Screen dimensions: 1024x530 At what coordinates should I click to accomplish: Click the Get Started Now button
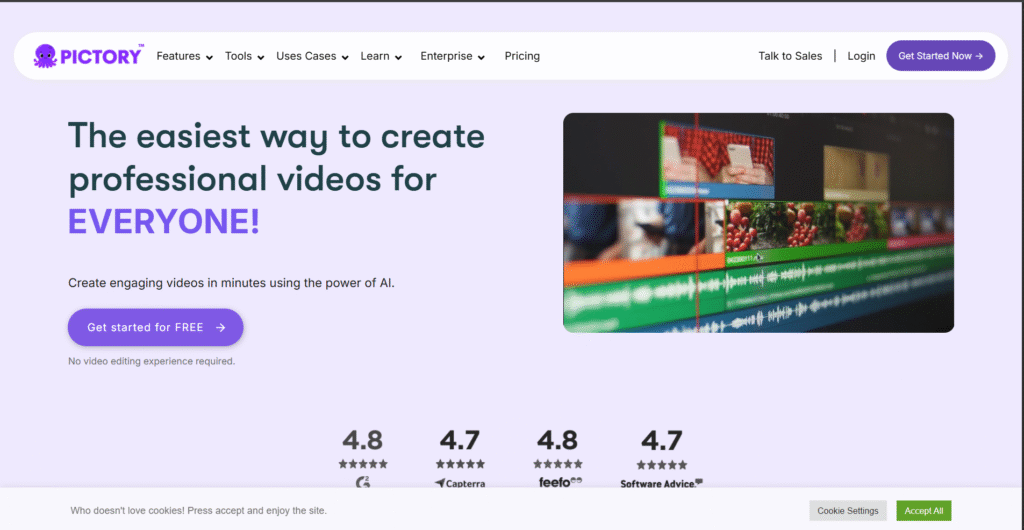[940, 55]
